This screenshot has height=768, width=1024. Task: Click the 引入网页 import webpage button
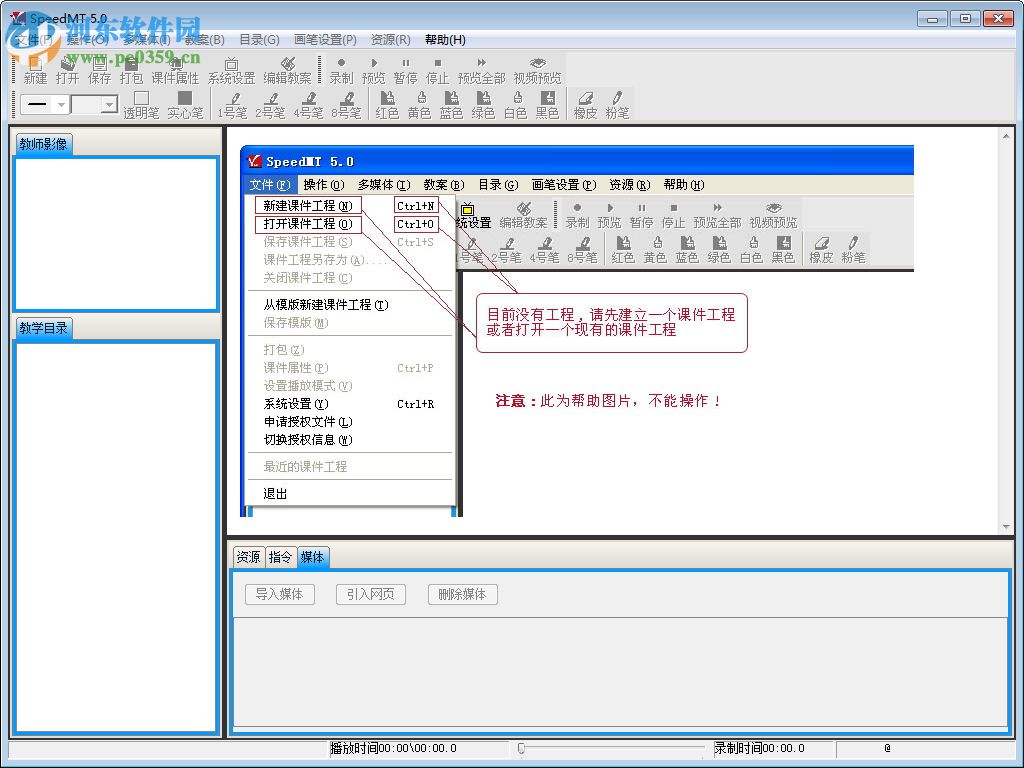point(370,593)
